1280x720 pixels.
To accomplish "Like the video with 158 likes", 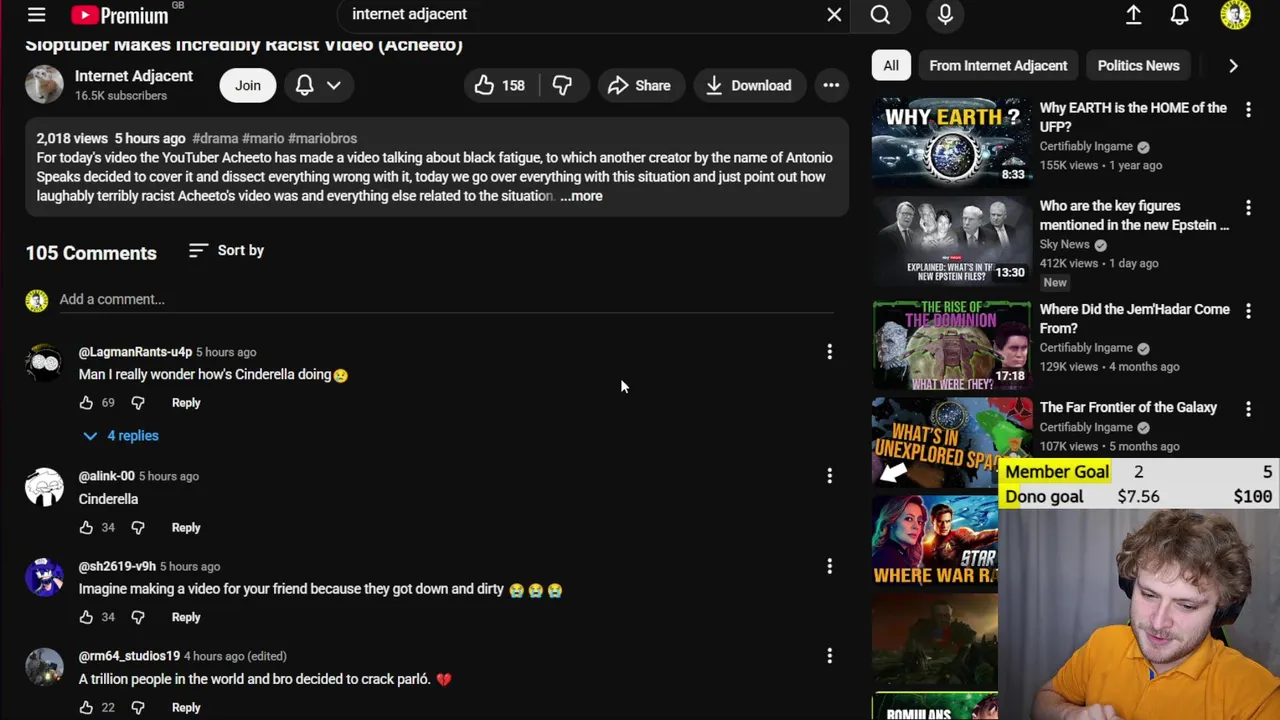I will click(x=501, y=86).
